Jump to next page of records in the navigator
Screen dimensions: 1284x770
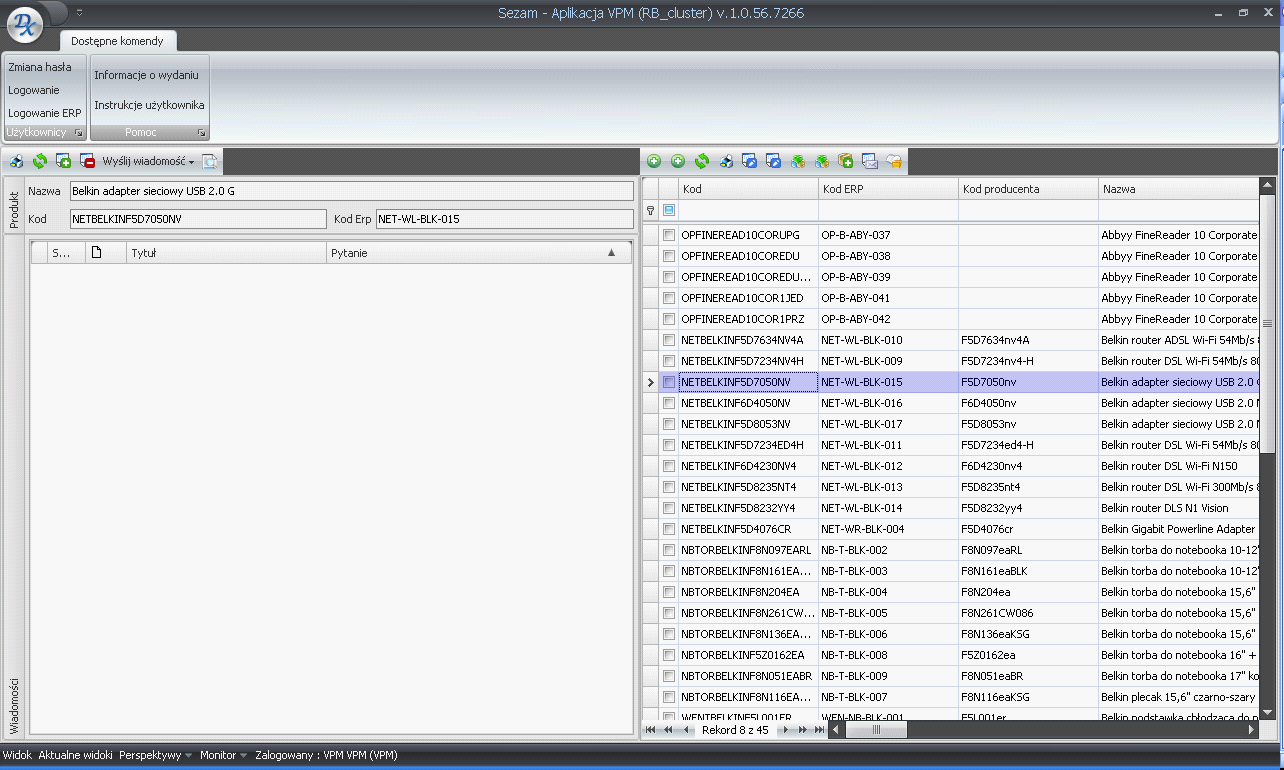pyautogui.click(x=803, y=730)
